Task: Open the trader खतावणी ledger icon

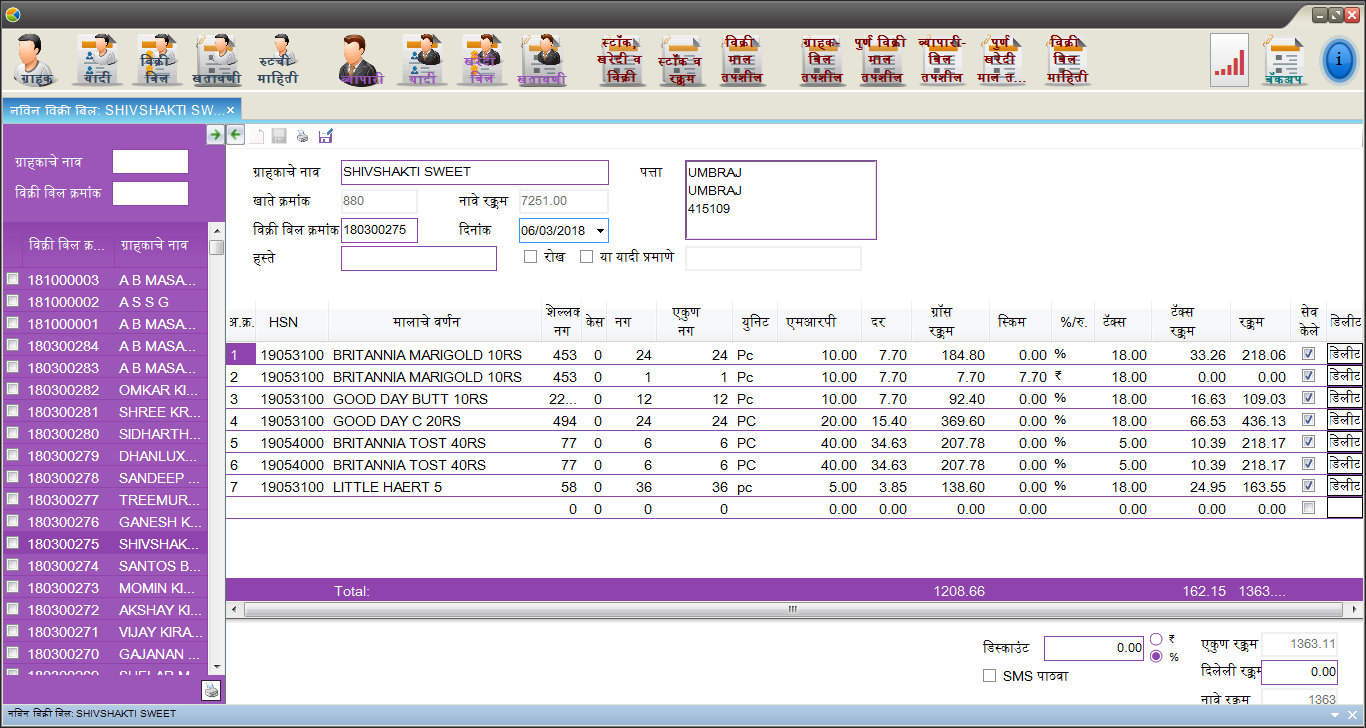Action: [x=543, y=60]
